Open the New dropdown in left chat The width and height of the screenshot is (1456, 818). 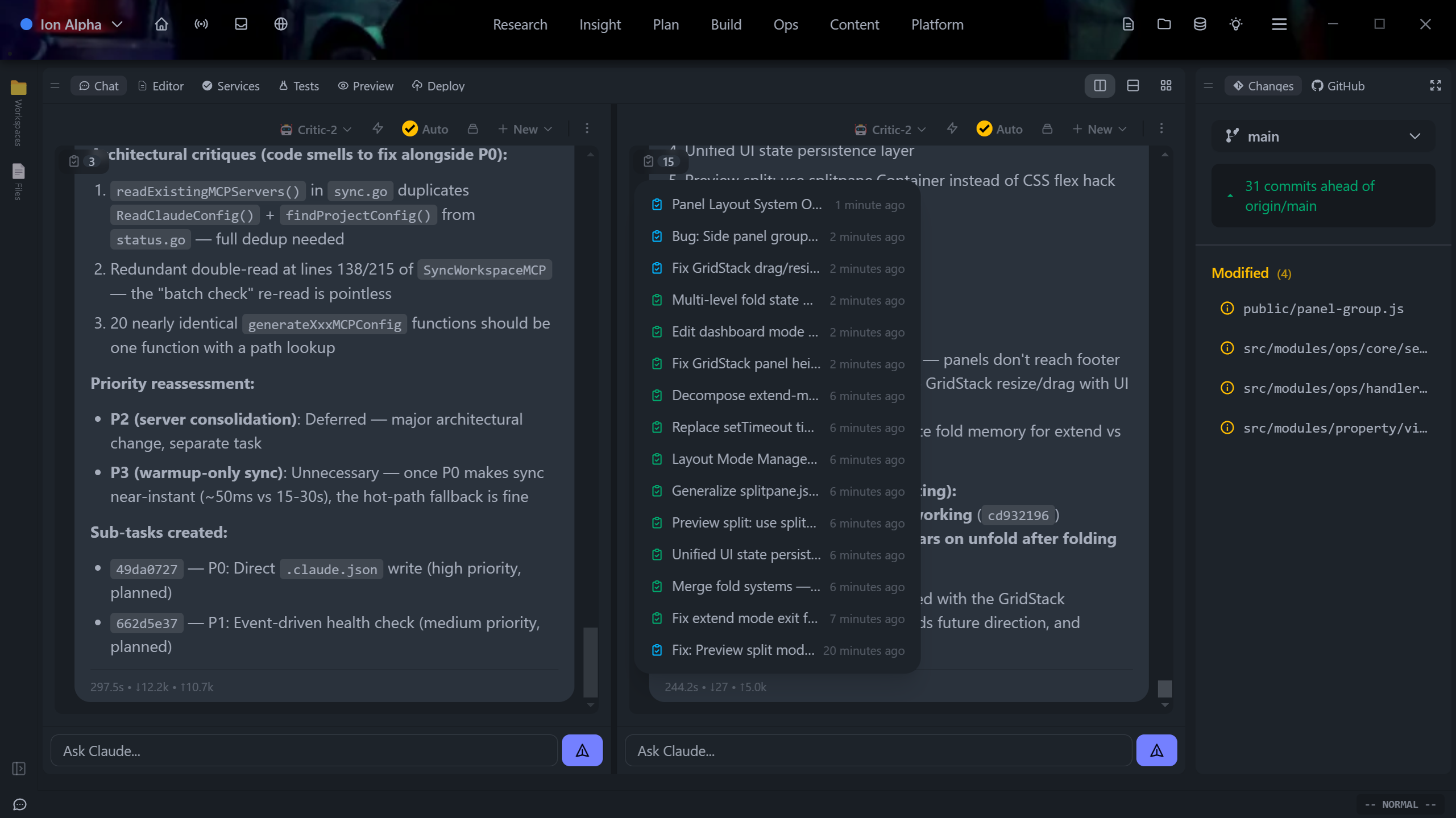[x=525, y=129]
